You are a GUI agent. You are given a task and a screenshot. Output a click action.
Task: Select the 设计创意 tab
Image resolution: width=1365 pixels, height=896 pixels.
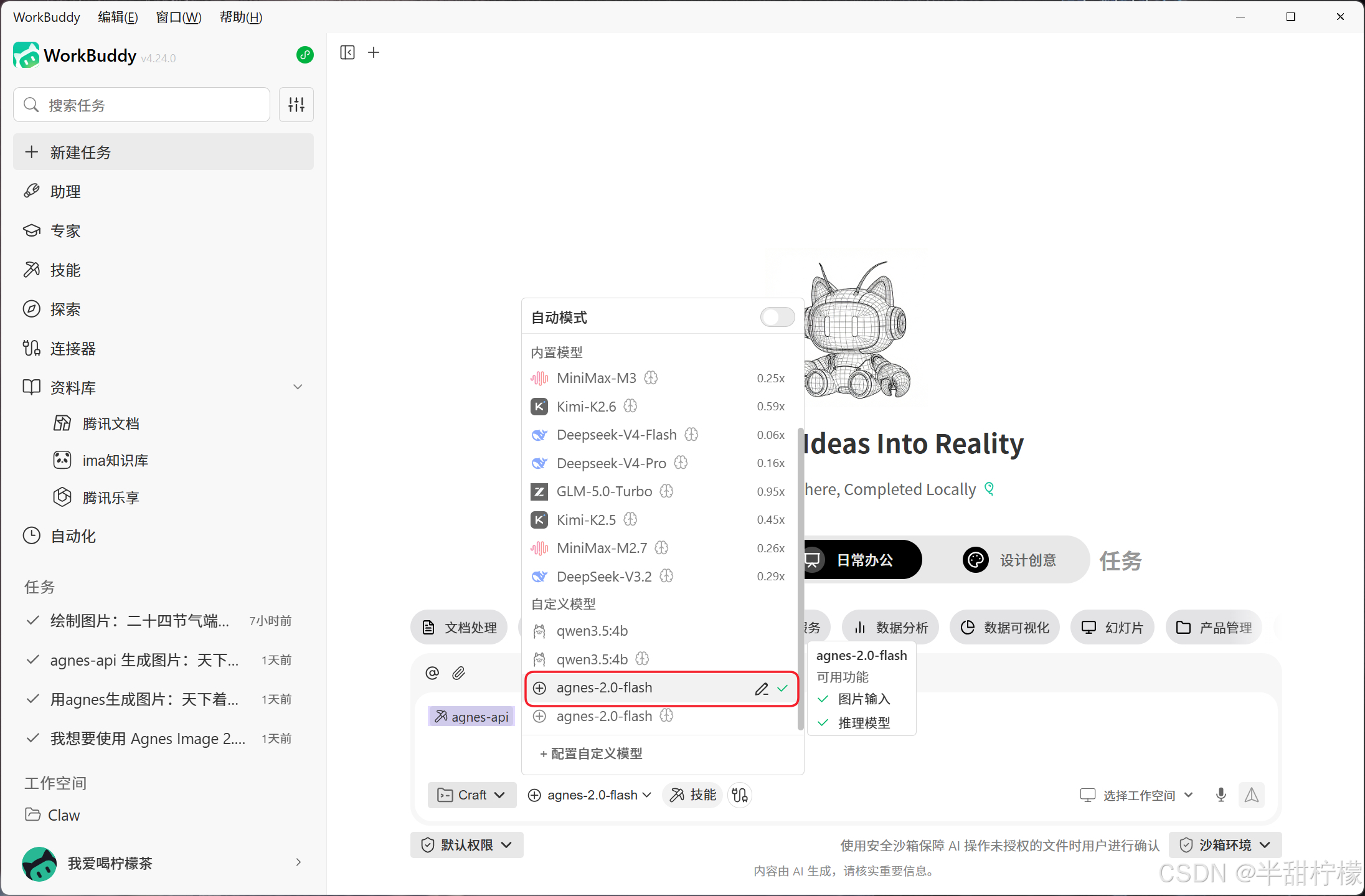click(x=1009, y=560)
